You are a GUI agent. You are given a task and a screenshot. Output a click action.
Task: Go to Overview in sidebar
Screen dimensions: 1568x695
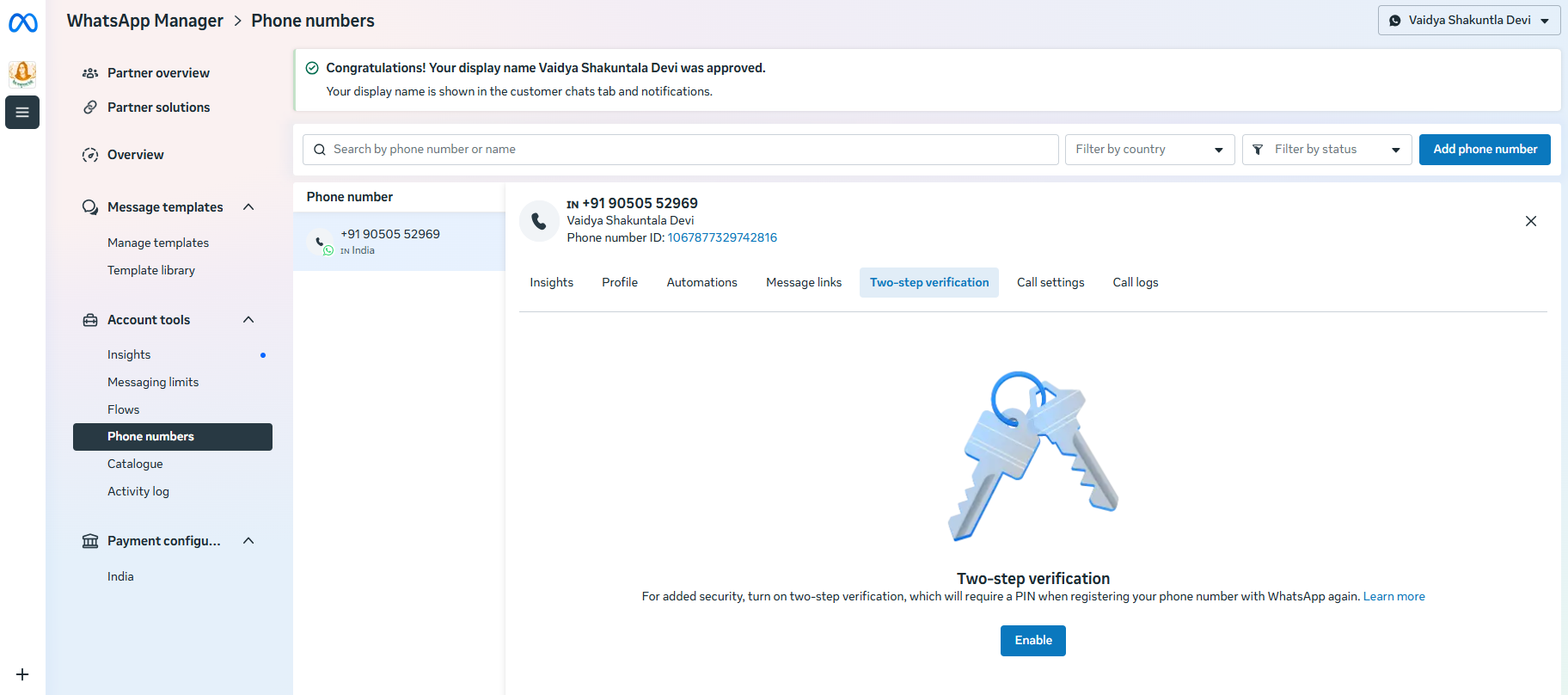click(x=136, y=155)
